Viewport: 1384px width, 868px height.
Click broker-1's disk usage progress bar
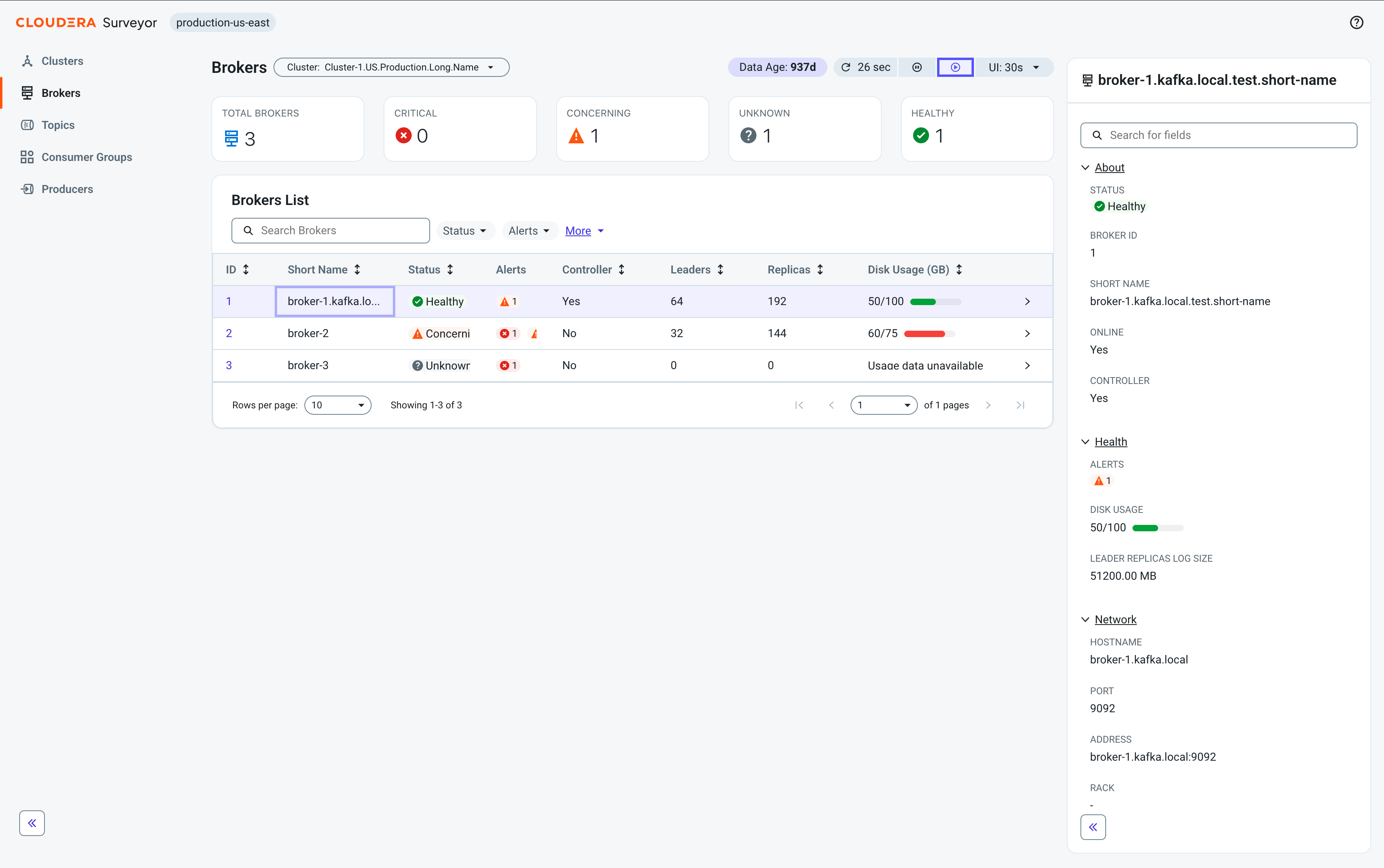pyautogui.click(x=935, y=302)
